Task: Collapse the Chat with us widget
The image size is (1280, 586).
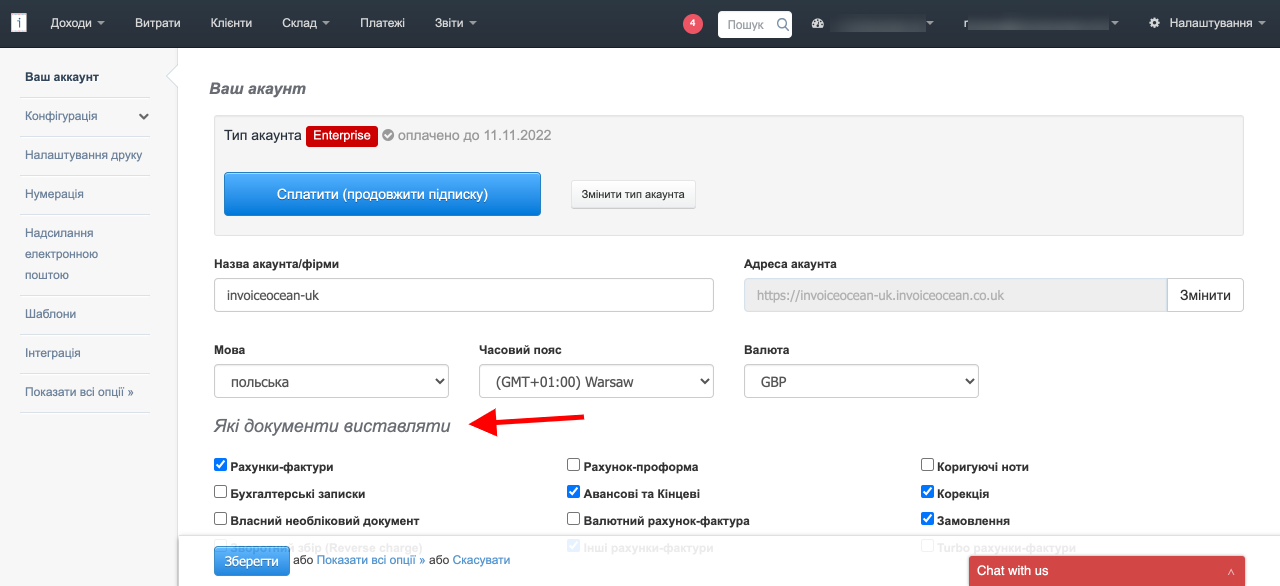Action: [x=1230, y=571]
